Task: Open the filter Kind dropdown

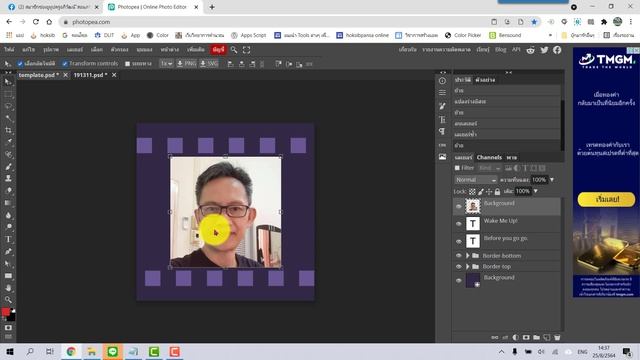Action: (x=489, y=168)
